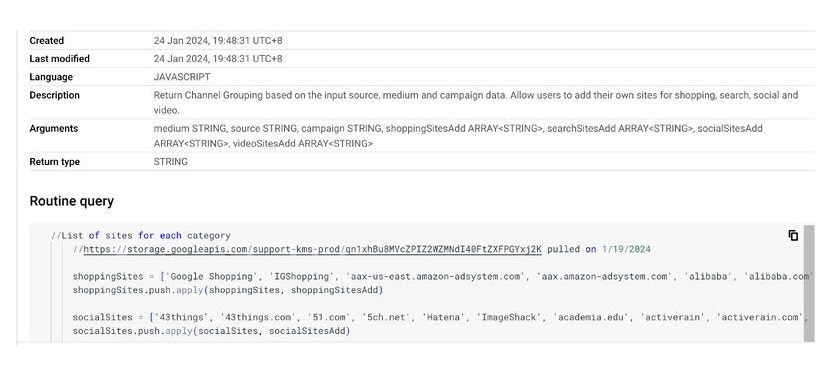The width and height of the screenshot is (840, 383).
Task: Click the Return Channel Grouping description text
Action: pyautogui.click(x=476, y=103)
